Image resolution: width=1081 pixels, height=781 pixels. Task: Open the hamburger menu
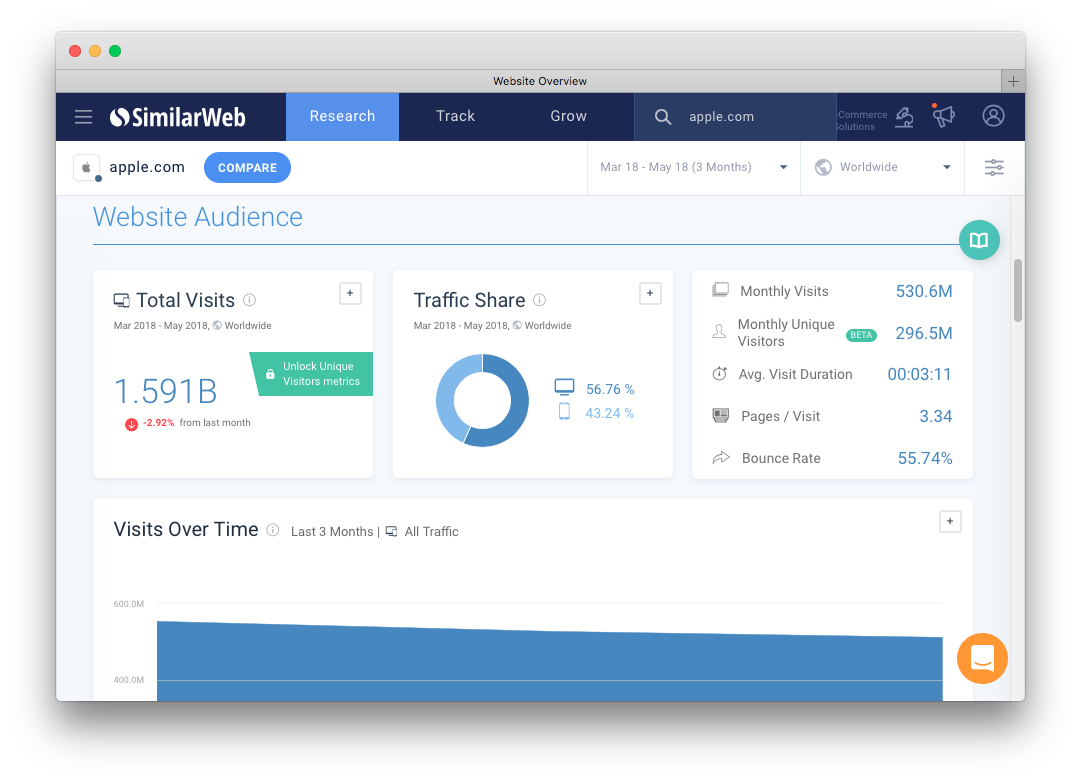tap(83, 116)
